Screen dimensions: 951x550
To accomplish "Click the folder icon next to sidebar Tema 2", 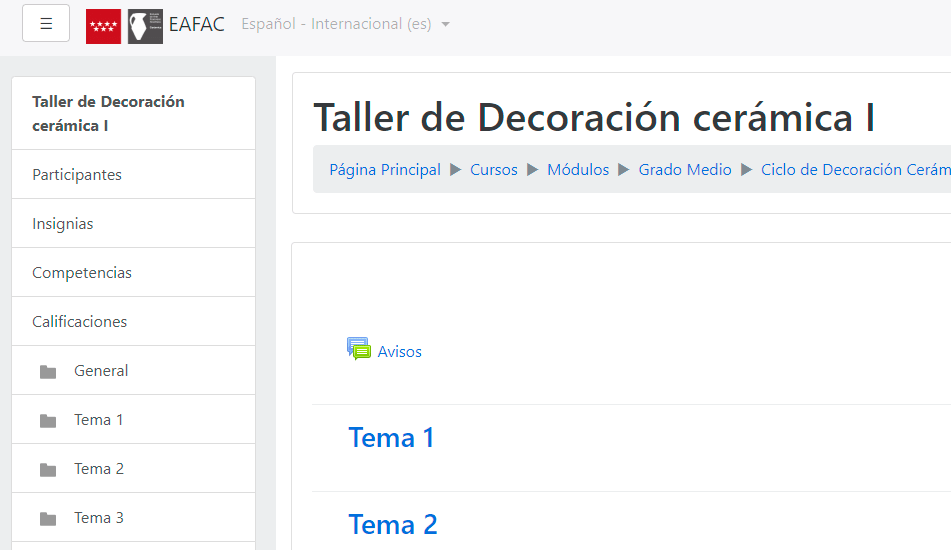I will click(48, 470).
